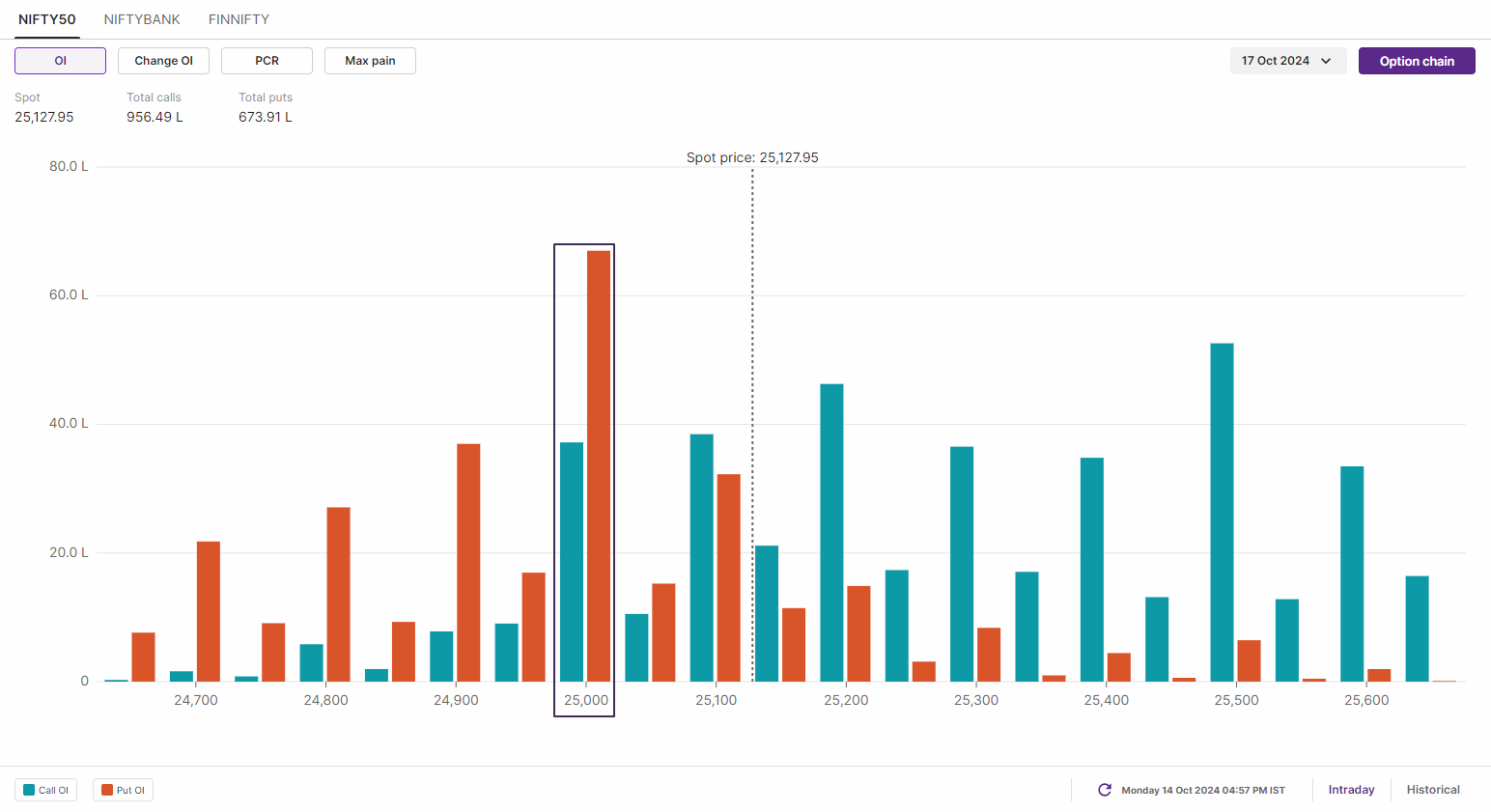Click the 80.0 L y-axis label
This screenshot has height=812, width=1491.
pyautogui.click(x=69, y=166)
